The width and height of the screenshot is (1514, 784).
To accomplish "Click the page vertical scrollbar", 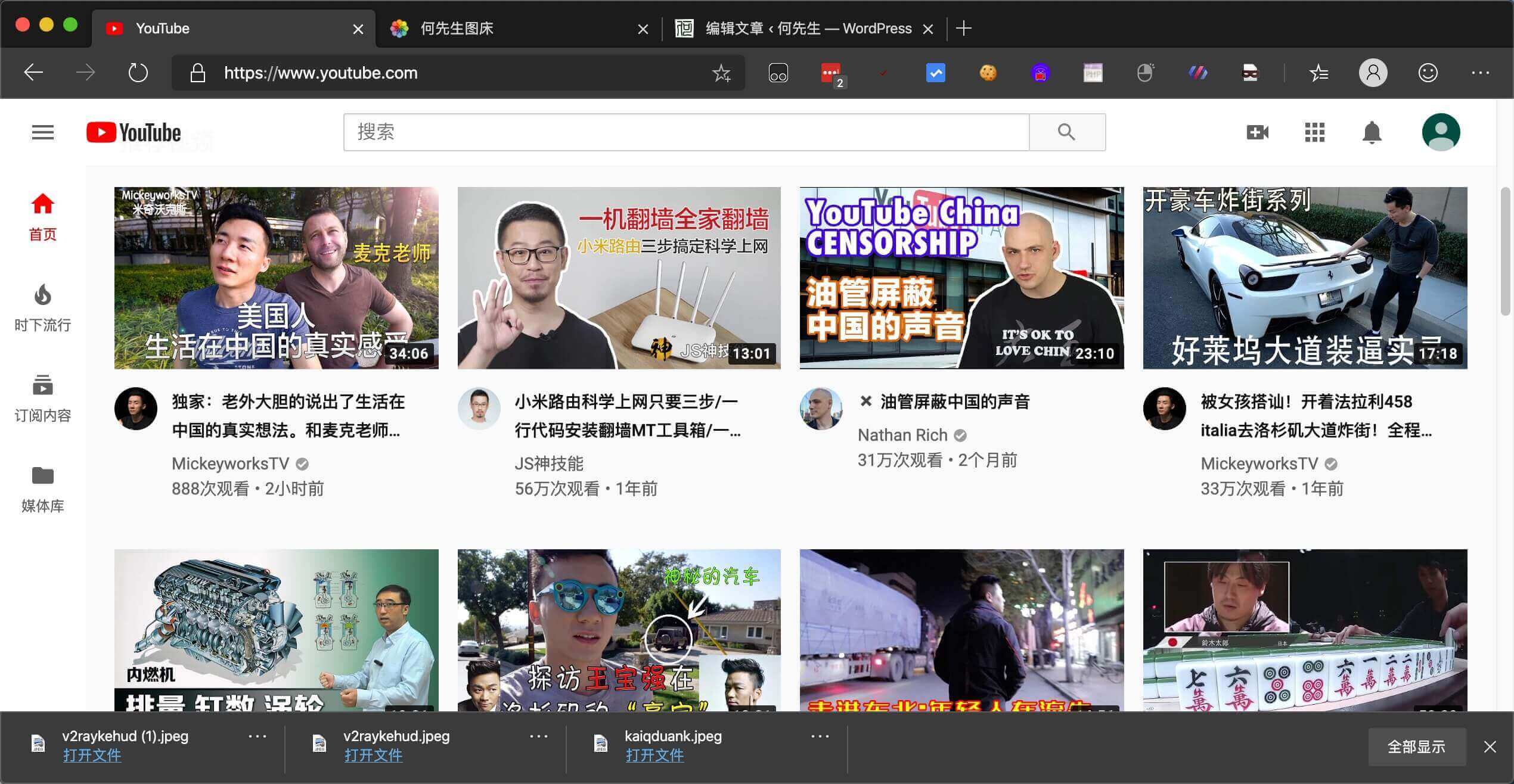I will coord(1505,250).
